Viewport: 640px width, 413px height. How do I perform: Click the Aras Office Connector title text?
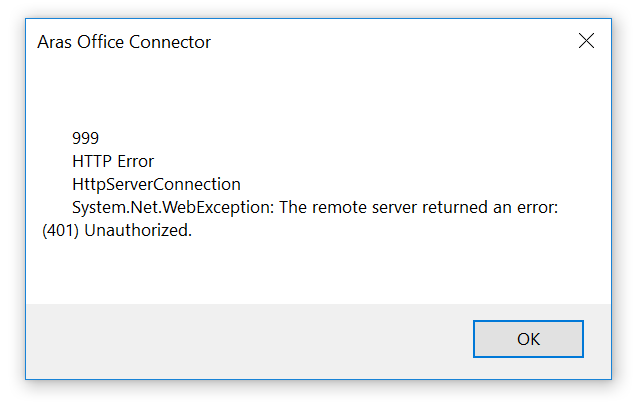pos(124,42)
